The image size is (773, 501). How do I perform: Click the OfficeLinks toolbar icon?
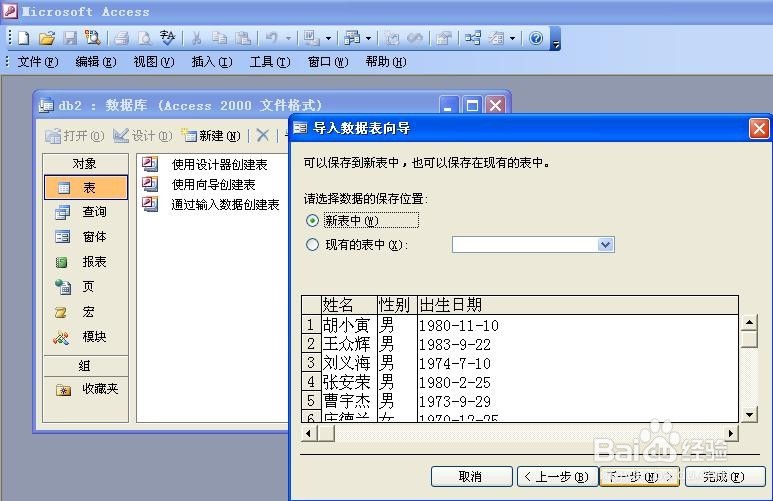click(x=311, y=38)
